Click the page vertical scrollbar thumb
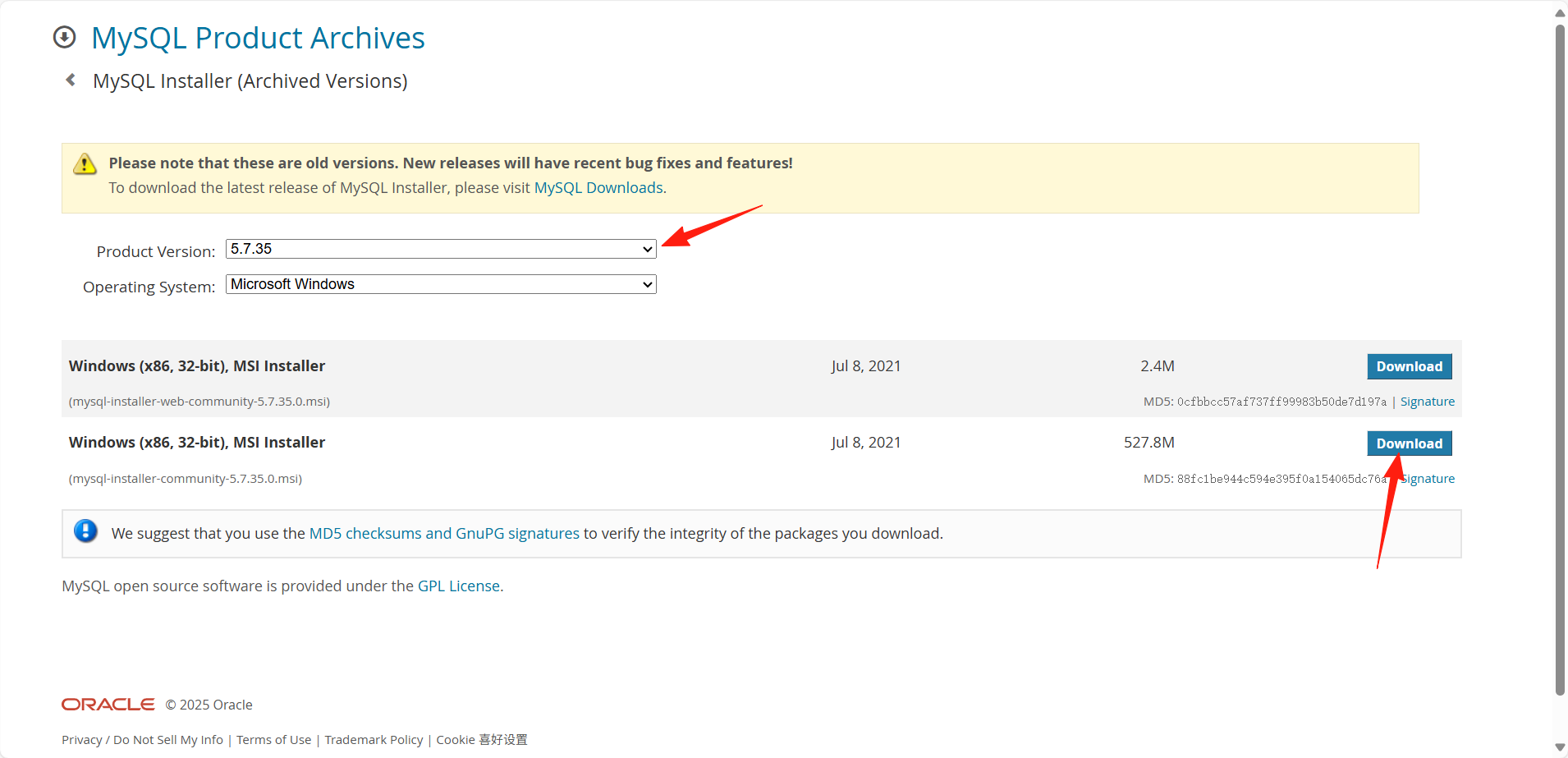This screenshot has height=758, width=1568. click(1560, 360)
